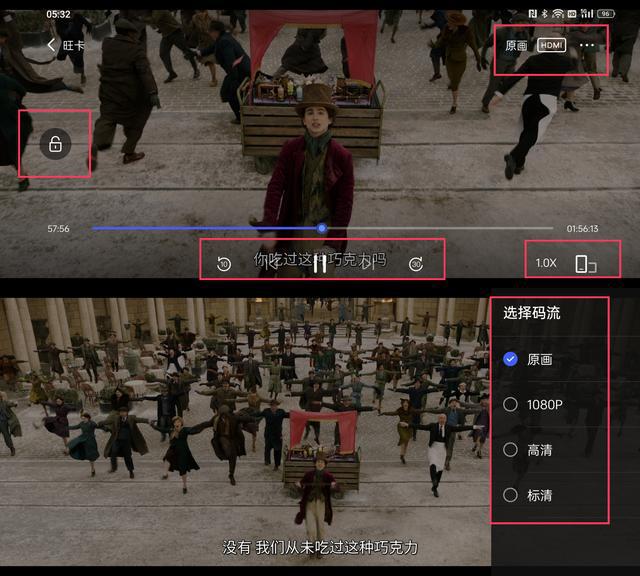The height and width of the screenshot is (576, 640).
Task: Click the blue progress bar handle
Action: [x=322, y=228]
